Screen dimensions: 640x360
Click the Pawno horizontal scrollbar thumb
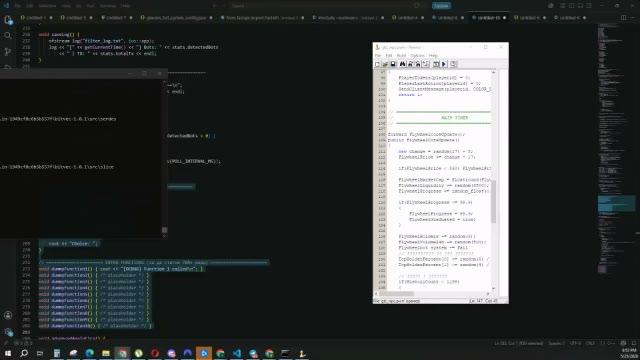point(396,293)
